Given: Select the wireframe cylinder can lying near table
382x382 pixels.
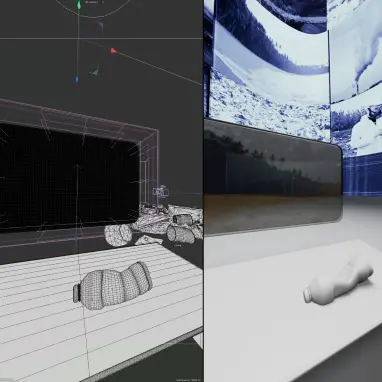Looking at the screenshot, I should (181, 234).
